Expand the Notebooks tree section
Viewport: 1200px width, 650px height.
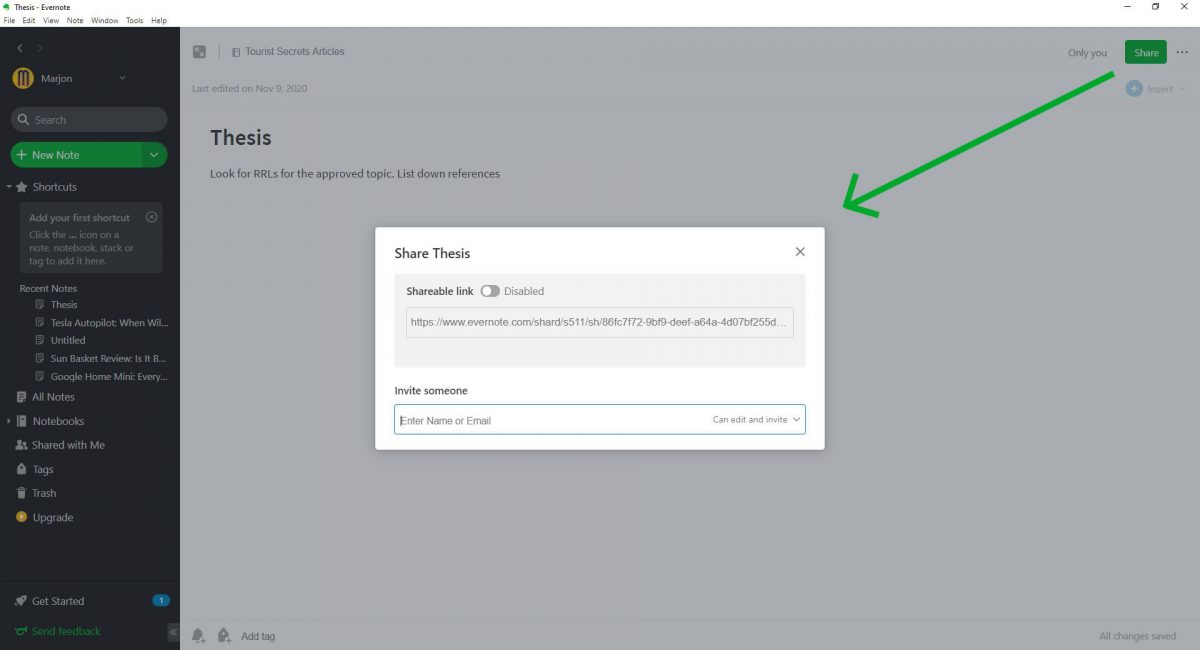coord(9,421)
